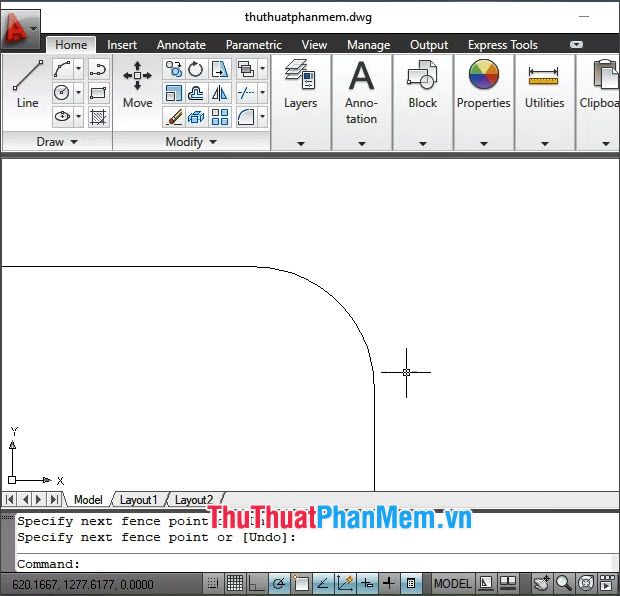Open the draw order dropdown arrow
620x596 pixels.
(x=263, y=69)
